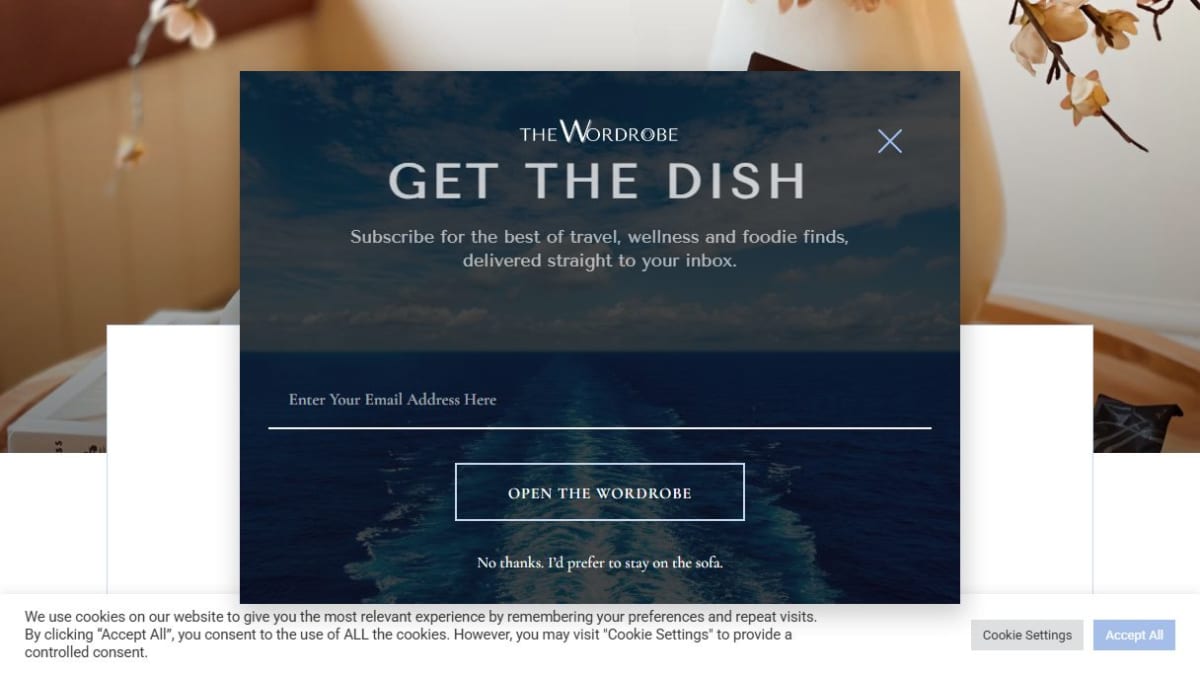This screenshot has width=1200, height=675.
Task: Click The Wordrobe logo in the popup
Action: click(599, 131)
